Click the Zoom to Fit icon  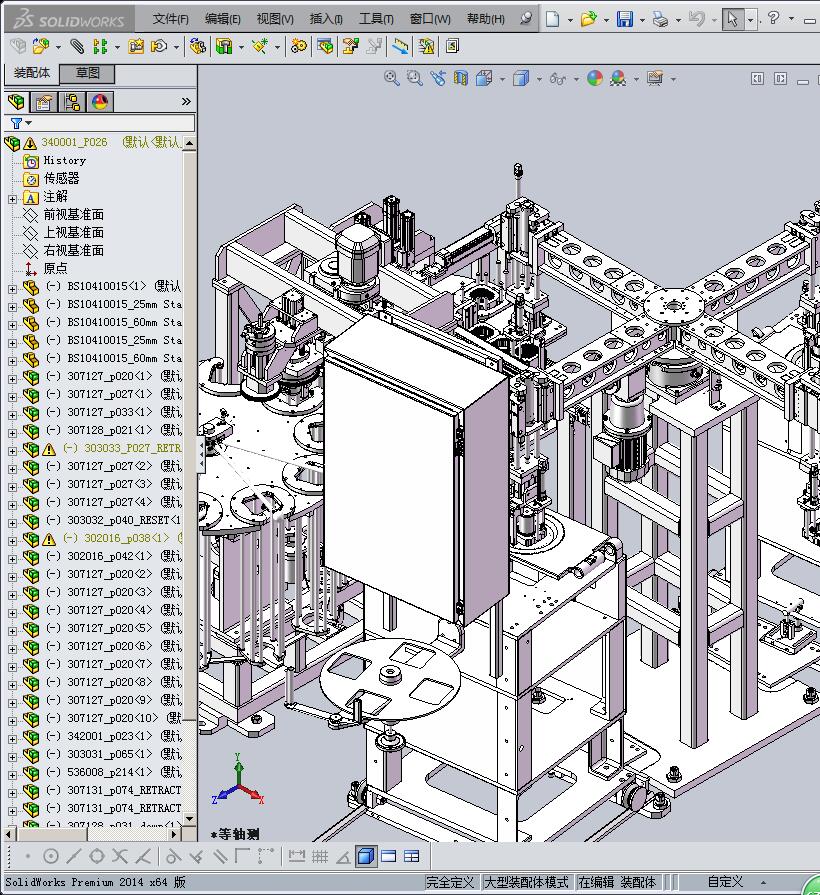[391, 78]
